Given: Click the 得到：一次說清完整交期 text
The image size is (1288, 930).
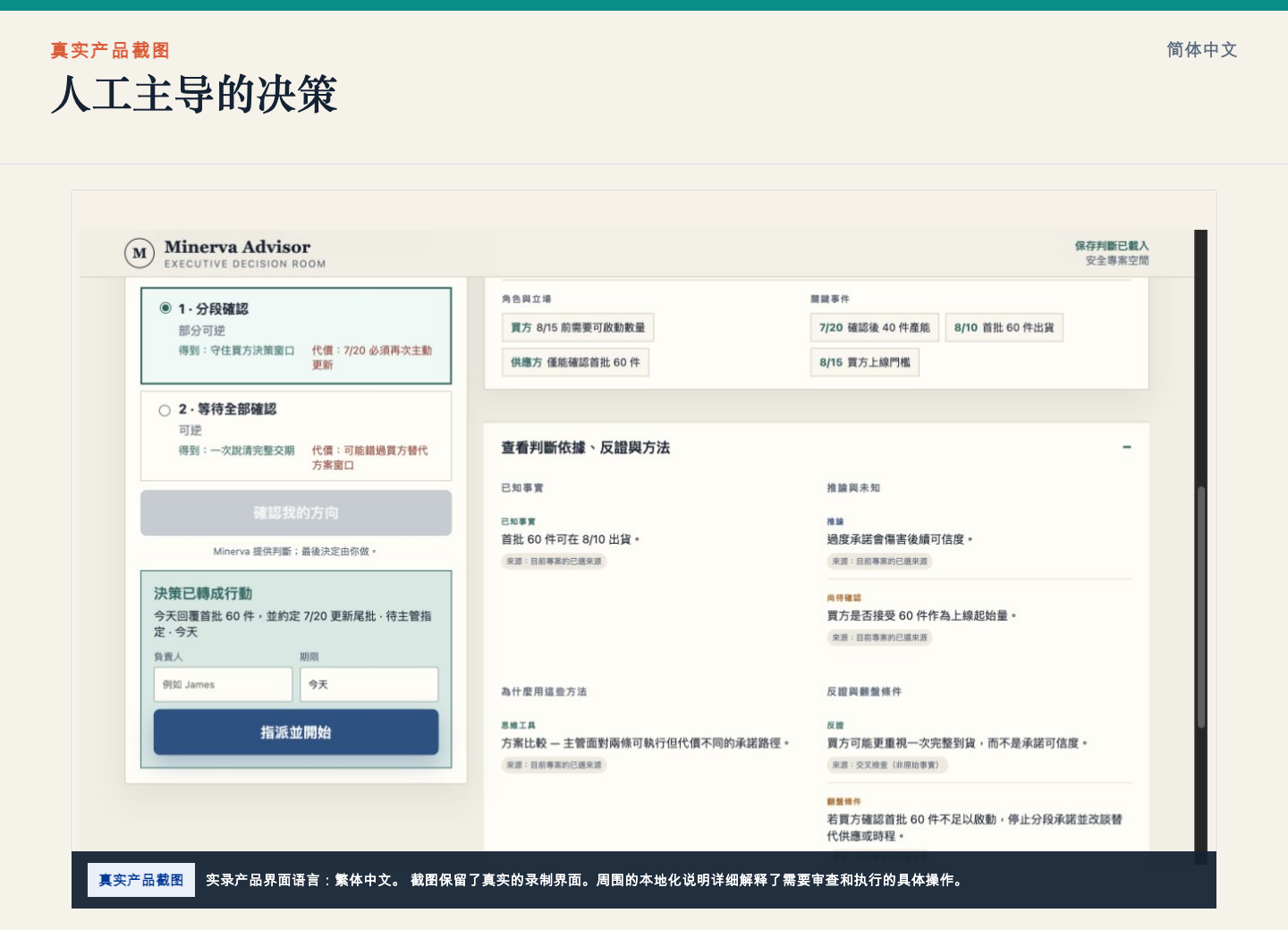Looking at the screenshot, I should [x=236, y=451].
